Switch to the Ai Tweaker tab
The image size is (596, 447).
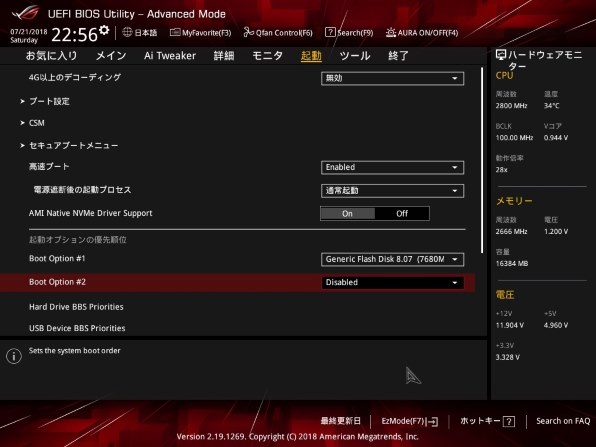170,56
